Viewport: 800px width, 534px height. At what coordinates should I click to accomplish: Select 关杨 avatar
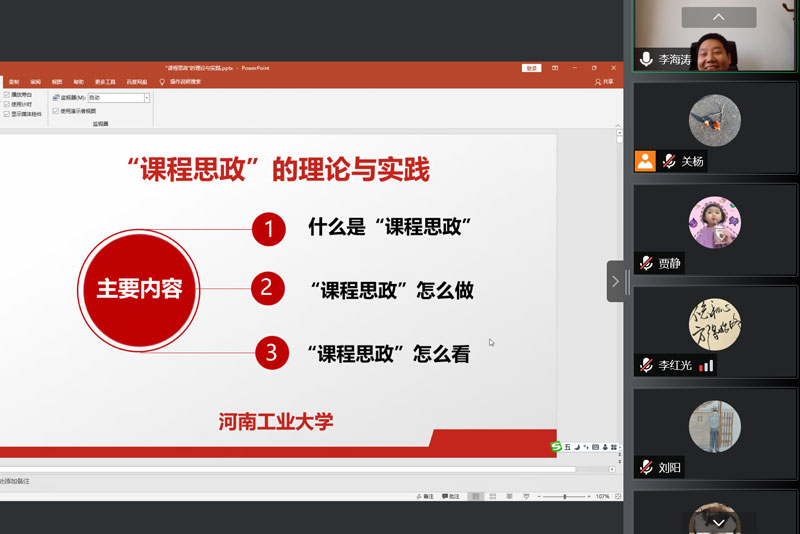pos(714,120)
